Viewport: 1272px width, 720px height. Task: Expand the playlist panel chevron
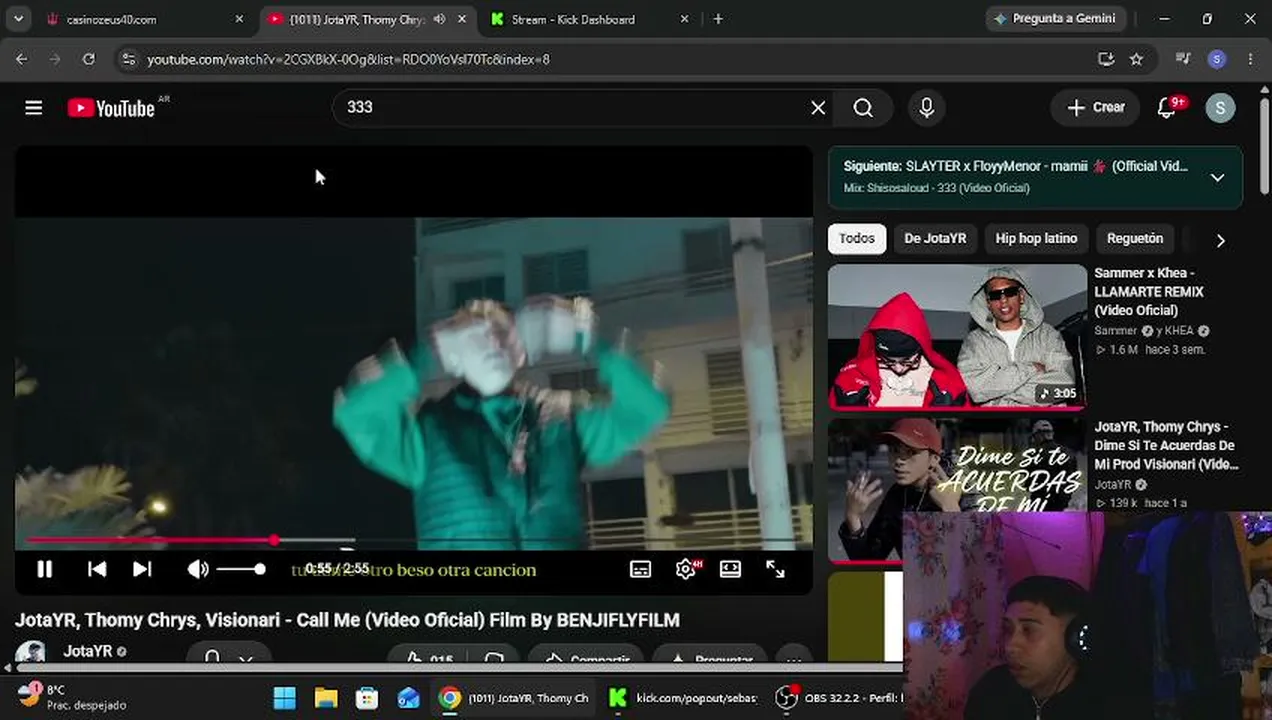pyautogui.click(x=1217, y=177)
